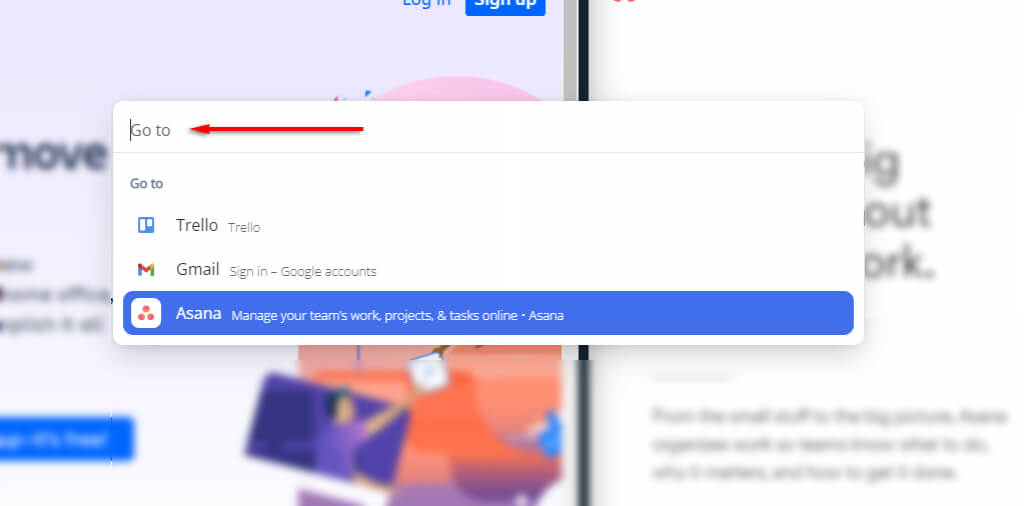This screenshot has height=506, width=1024.
Task: Select the highlighted Asana result
Action: pyautogui.click(x=488, y=313)
